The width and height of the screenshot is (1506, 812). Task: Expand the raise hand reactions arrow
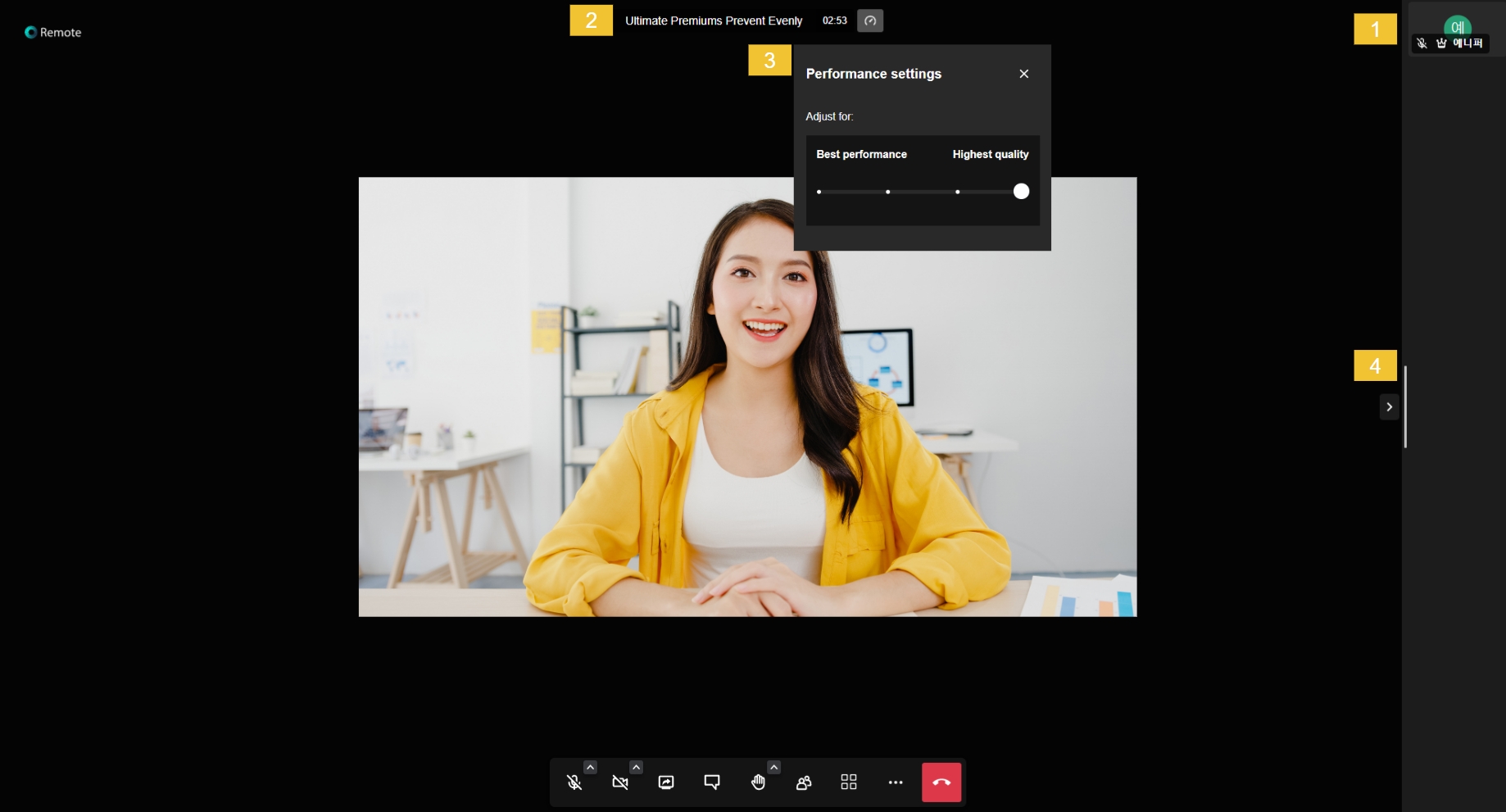(773, 768)
